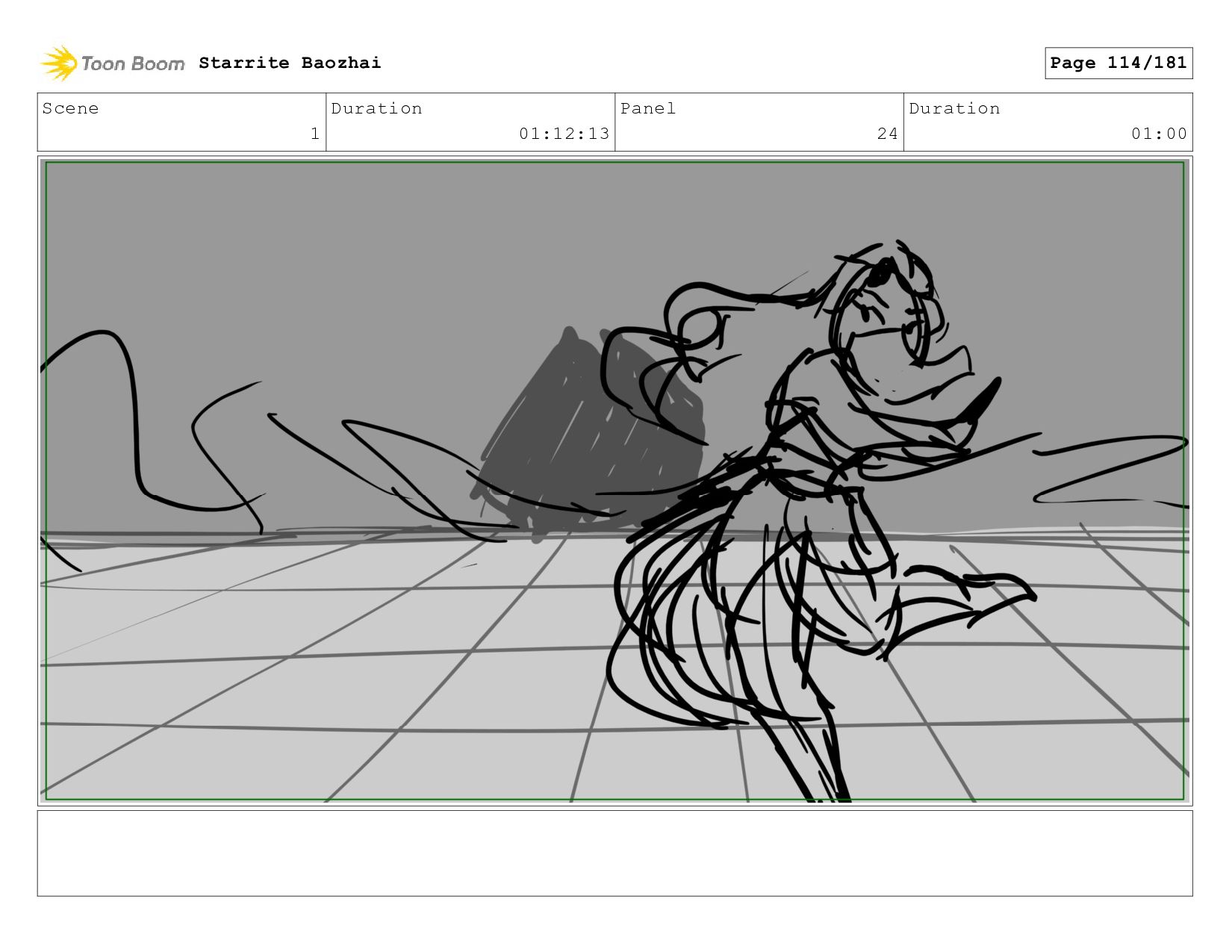
Task: Click the storyboard panel drawing
Action: click(615, 480)
